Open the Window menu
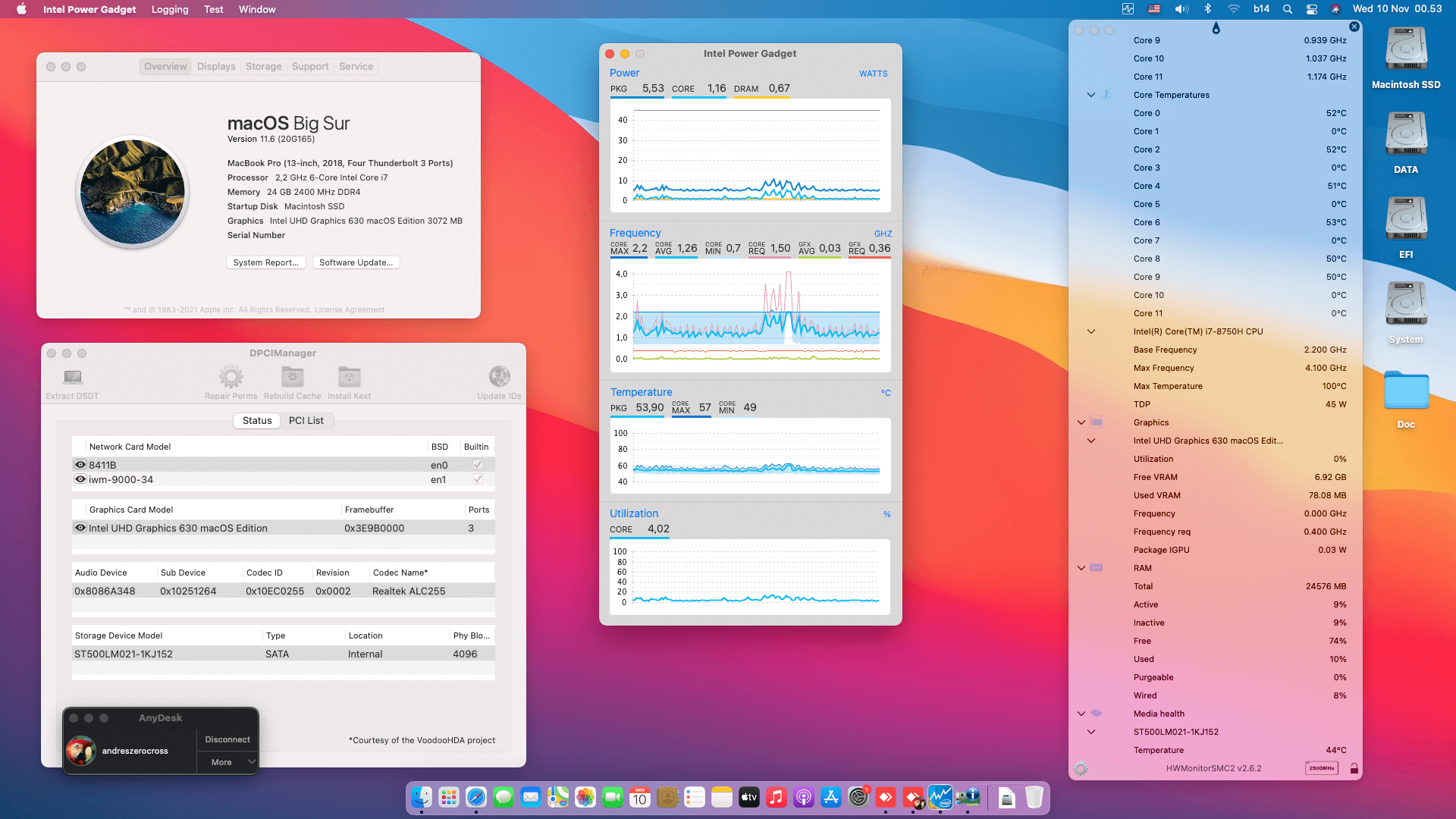The height and width of the screenshot is (819, 1456). [x=257, y=9]
